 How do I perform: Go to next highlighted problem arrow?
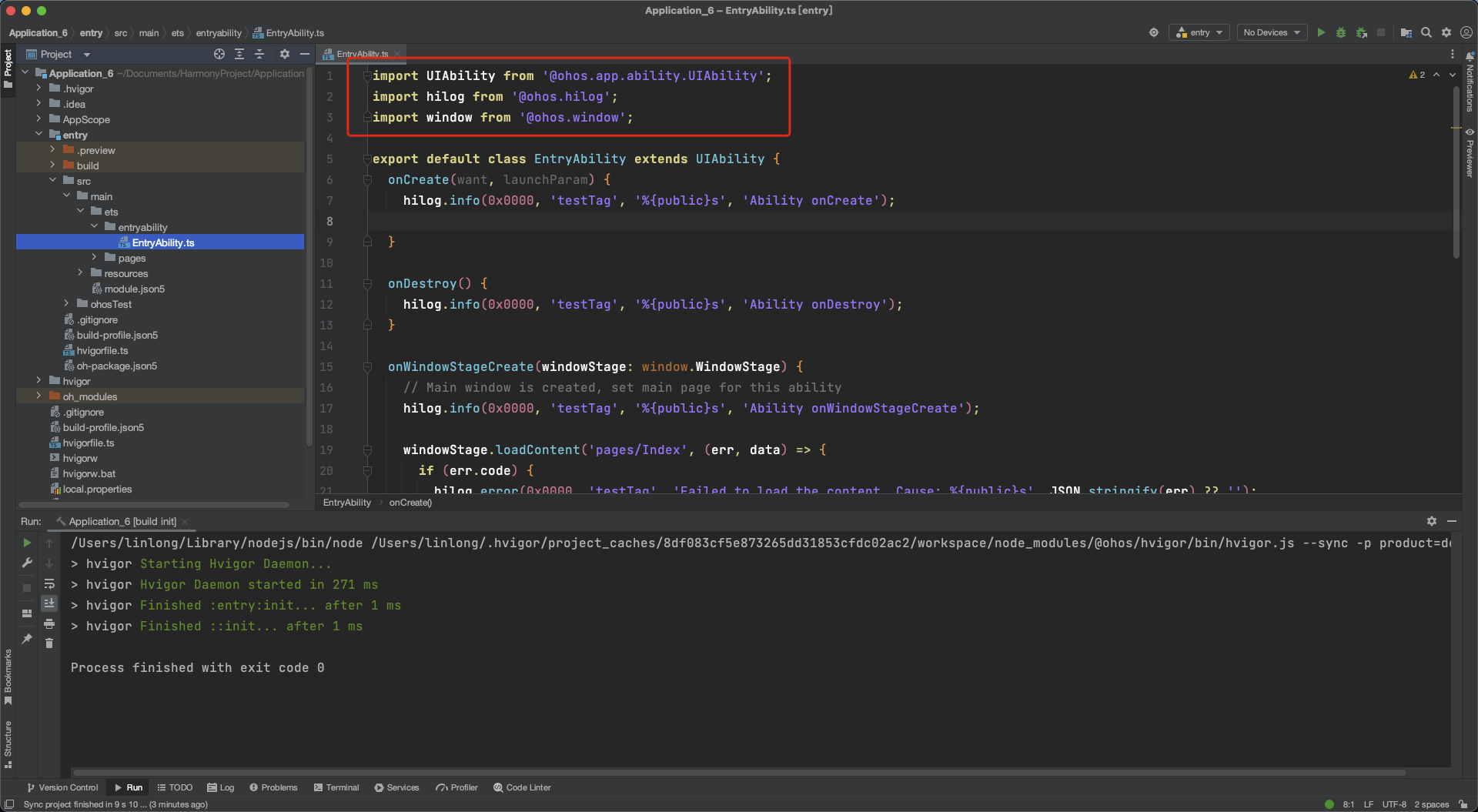[x=1453, y=75]
